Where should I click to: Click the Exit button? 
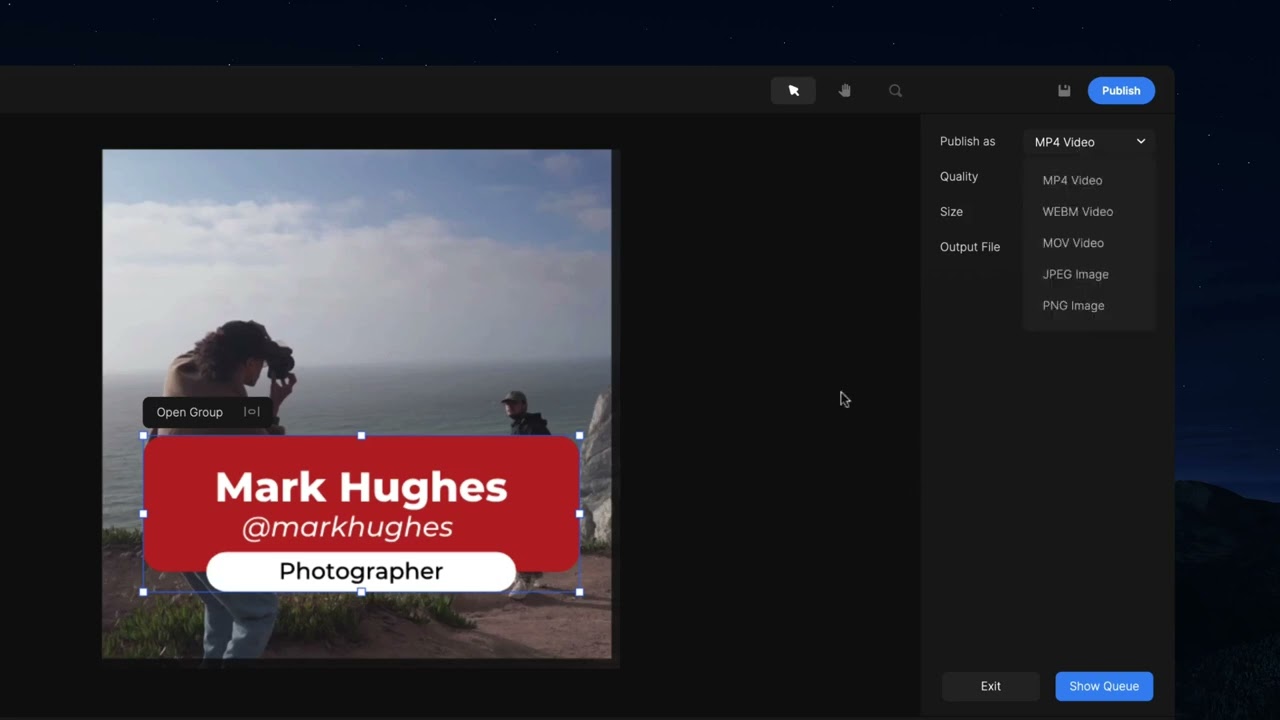(990, 686)
